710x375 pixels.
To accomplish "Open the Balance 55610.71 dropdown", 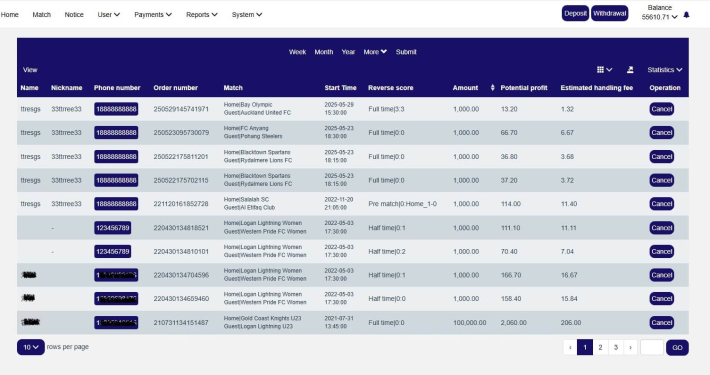I will click(659, 13).
